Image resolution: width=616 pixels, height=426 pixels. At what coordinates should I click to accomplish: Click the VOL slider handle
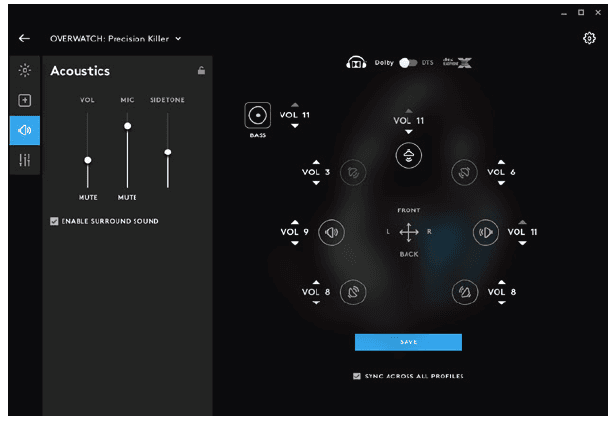click(88, 160)
